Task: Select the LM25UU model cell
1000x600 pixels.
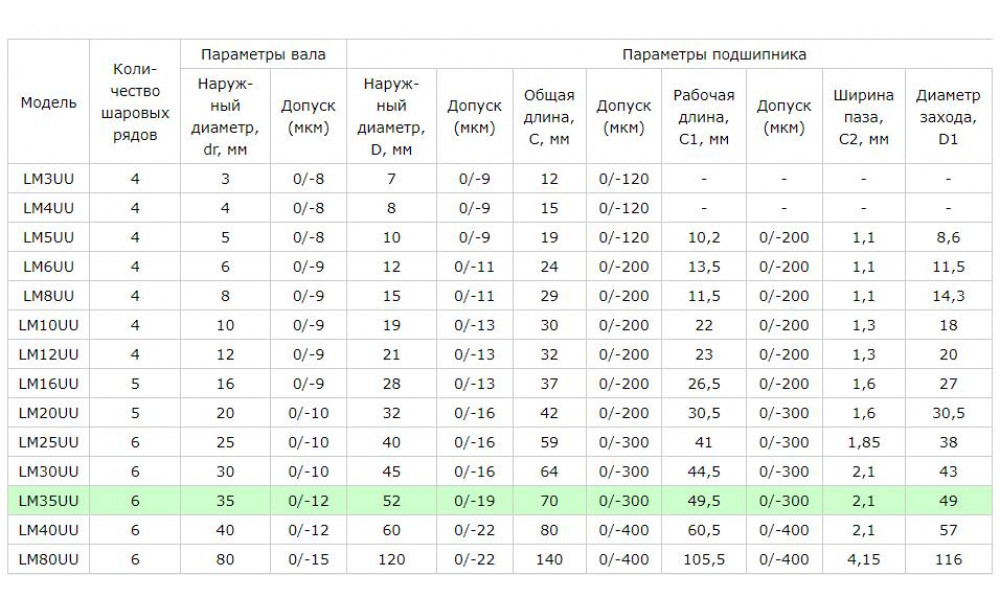Action: (x=48, y=442)
